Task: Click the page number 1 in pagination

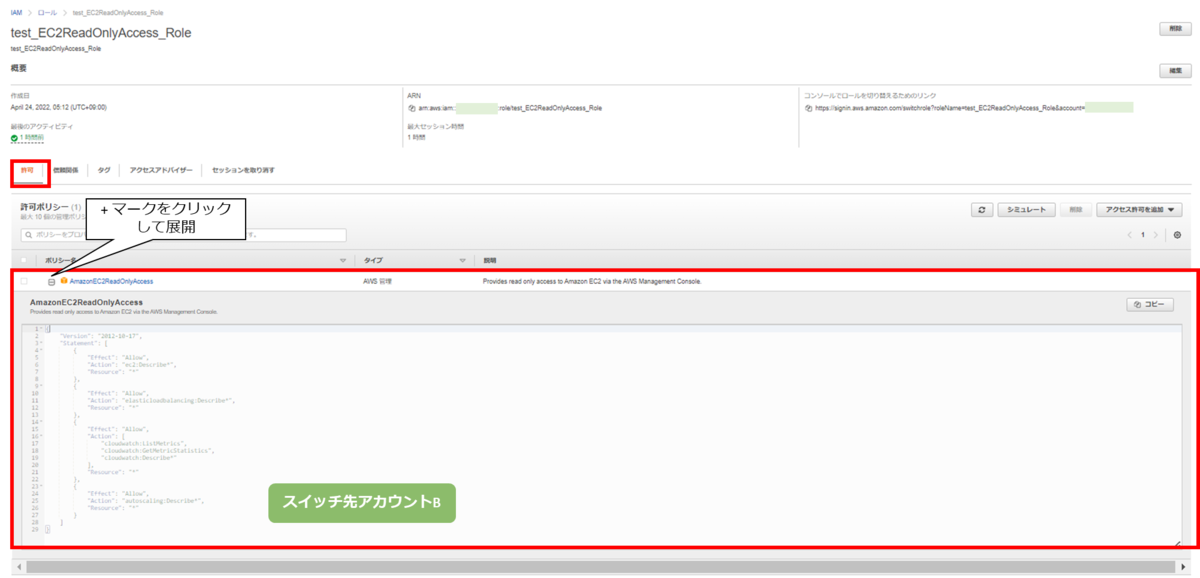Action: pyautogui.click(x=1143, y=235)
